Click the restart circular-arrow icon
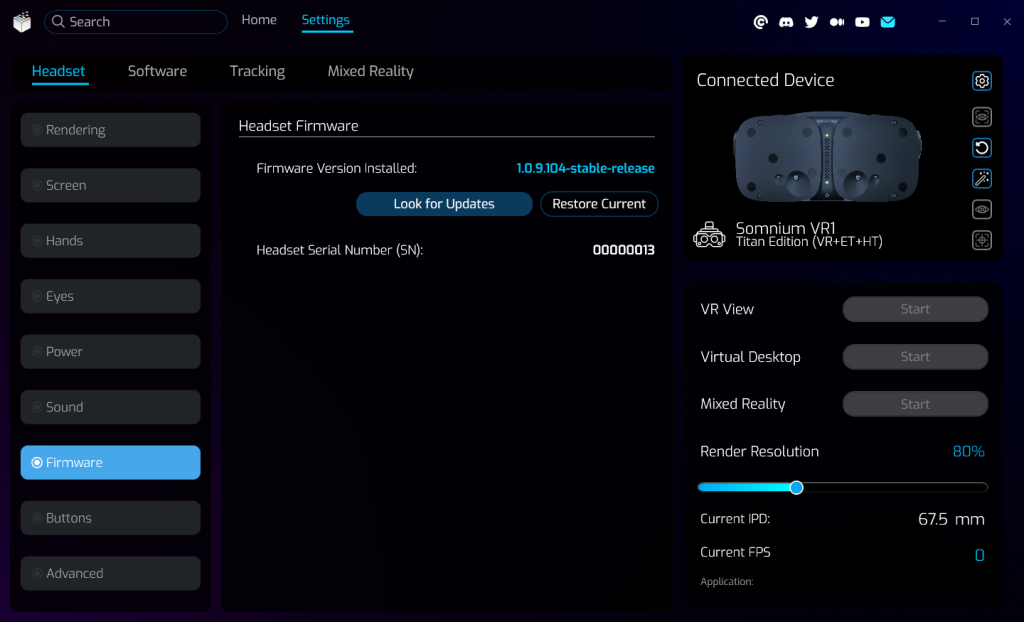 (982, 148)
